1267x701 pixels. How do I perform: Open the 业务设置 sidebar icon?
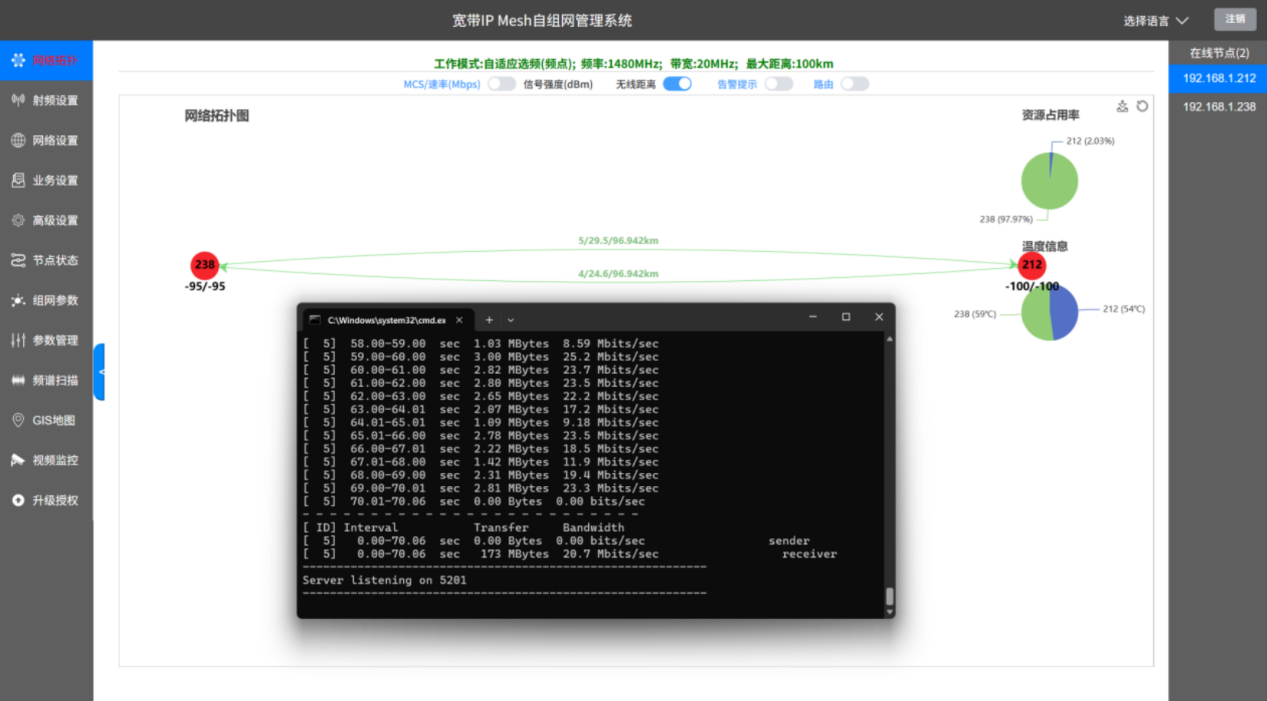coord(18,180)
